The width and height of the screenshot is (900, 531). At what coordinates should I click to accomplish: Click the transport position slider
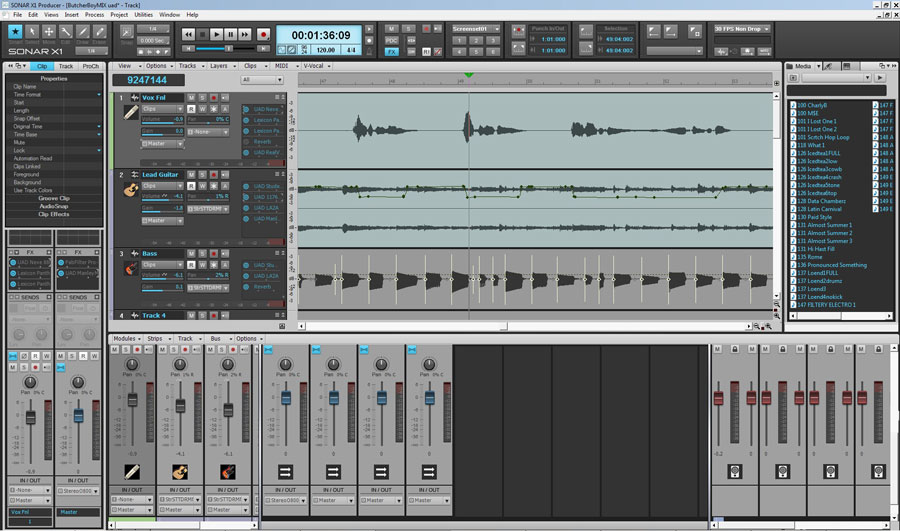click(228, 49)
